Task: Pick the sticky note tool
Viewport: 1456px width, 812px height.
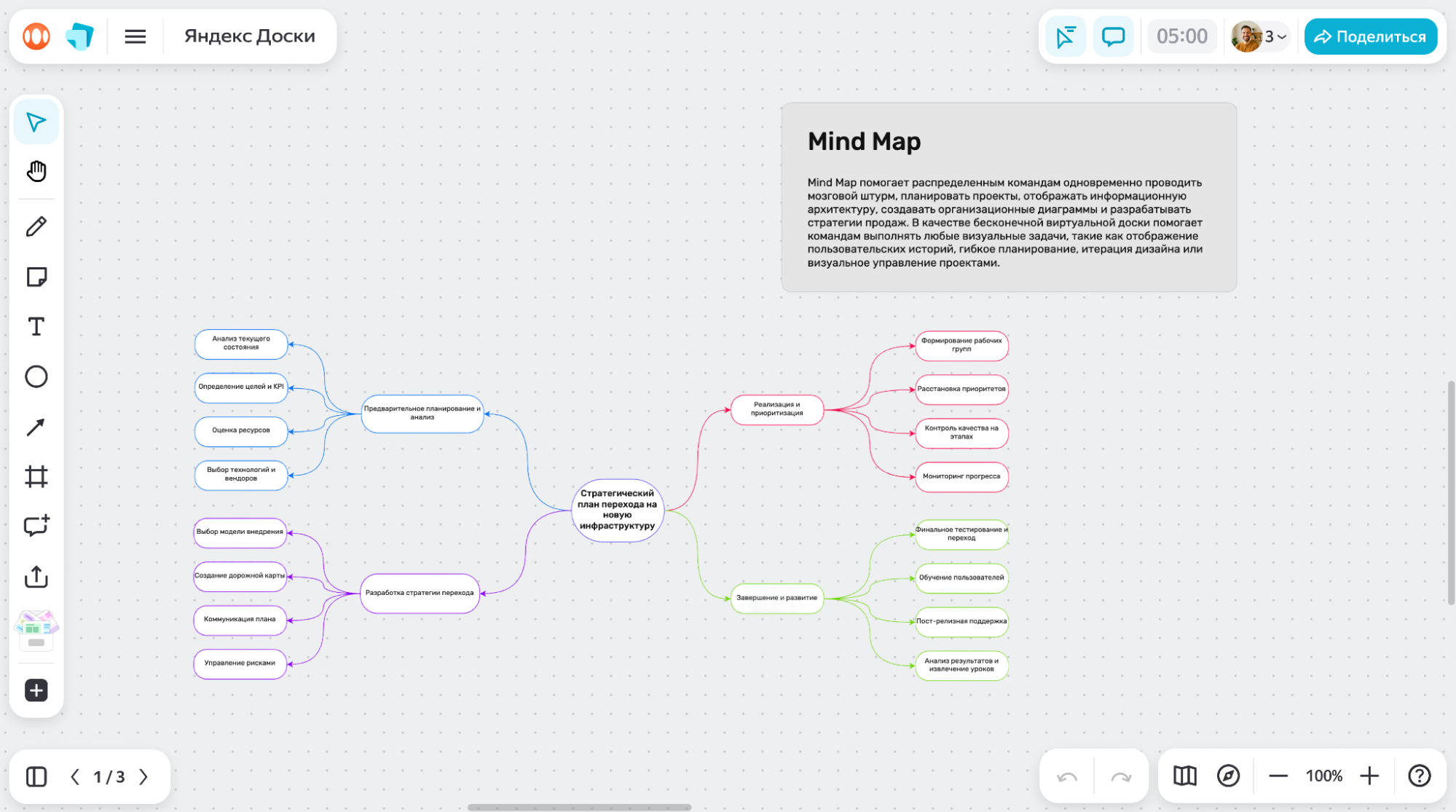Action: point(36,277)
